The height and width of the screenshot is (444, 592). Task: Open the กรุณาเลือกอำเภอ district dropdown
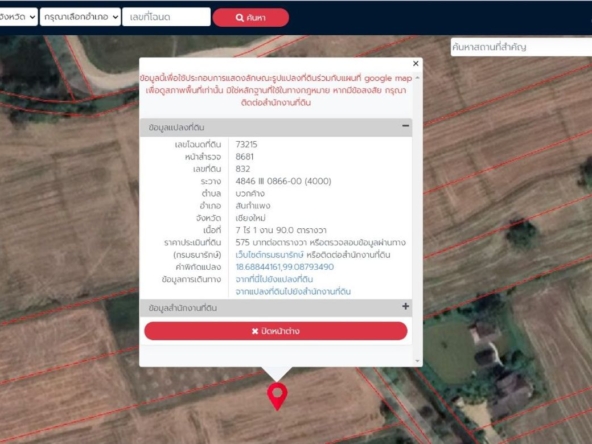tap(80, 17)
